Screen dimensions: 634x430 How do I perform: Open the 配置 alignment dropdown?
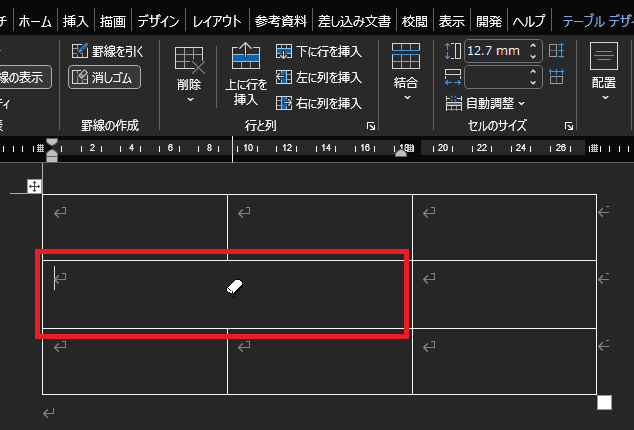[603, 72]
